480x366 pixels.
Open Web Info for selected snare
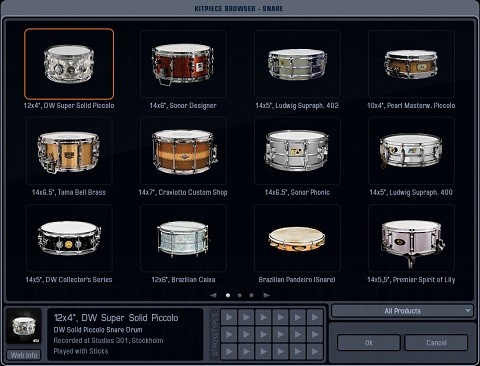tap(24, 355)
